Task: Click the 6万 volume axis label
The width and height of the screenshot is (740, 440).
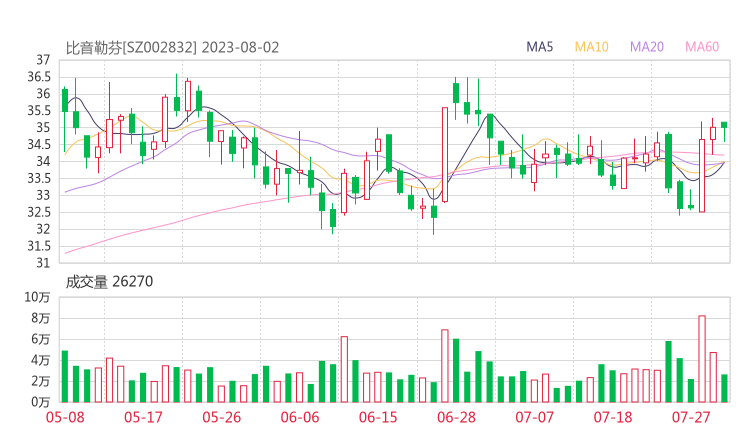Action: tap(41, 339)
